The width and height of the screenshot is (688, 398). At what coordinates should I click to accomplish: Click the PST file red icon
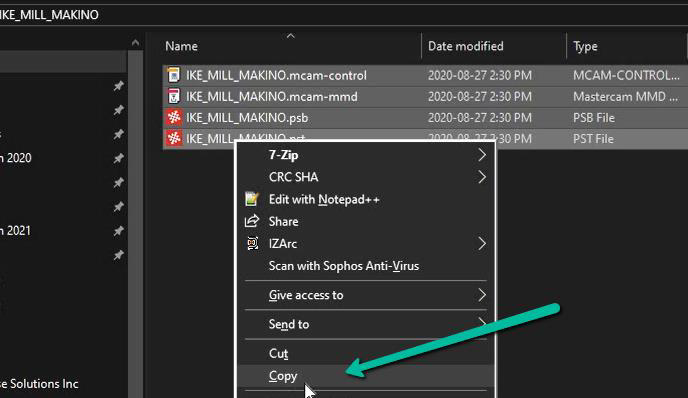pos(174,138)
